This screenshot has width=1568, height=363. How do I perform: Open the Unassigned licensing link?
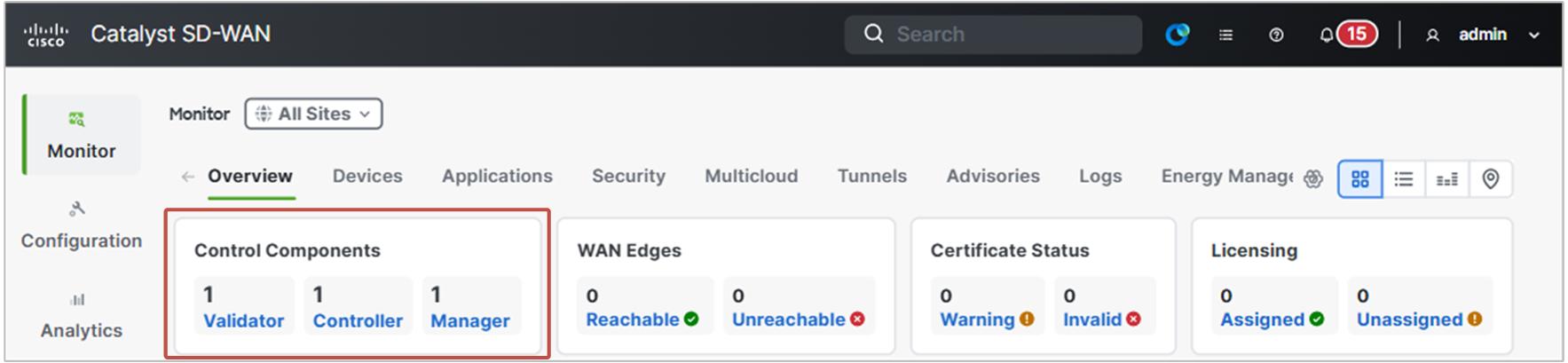(x=1409, y=320)
